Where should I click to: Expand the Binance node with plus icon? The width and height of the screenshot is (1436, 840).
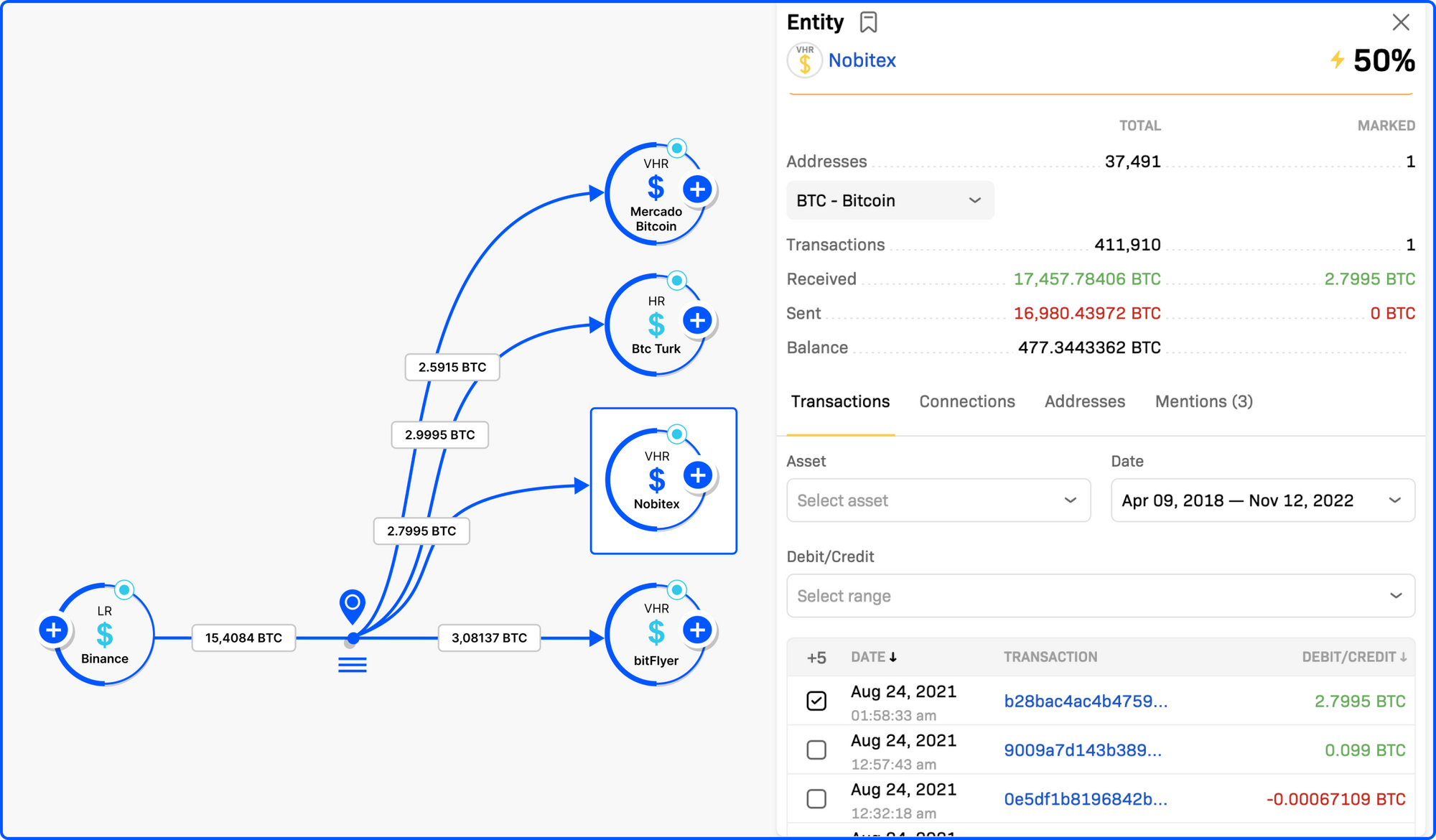53,630
